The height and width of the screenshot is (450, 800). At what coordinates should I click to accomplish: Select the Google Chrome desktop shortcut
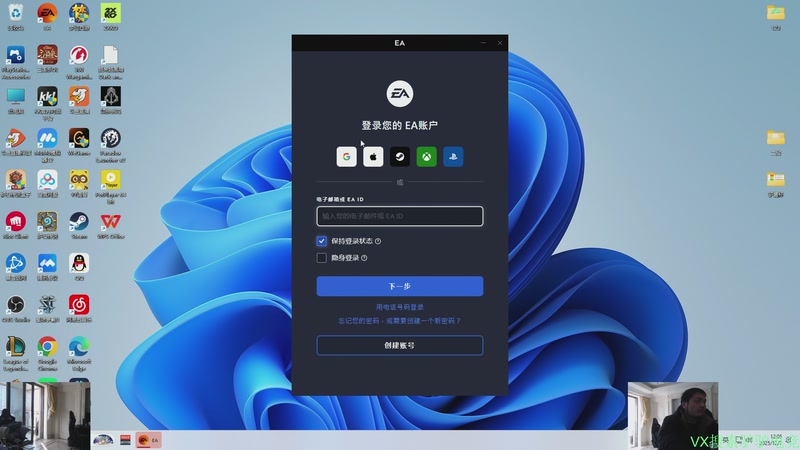tap(47, 354)
